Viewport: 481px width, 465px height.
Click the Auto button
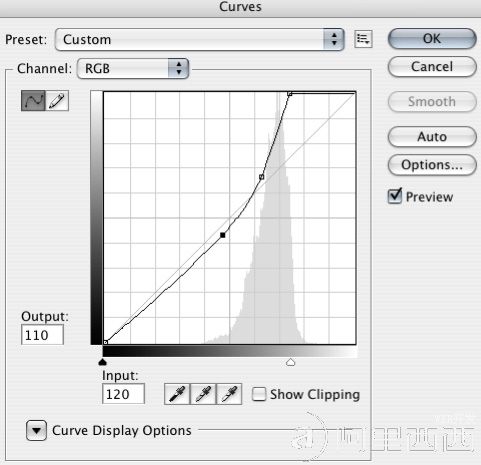coord(432,137)
